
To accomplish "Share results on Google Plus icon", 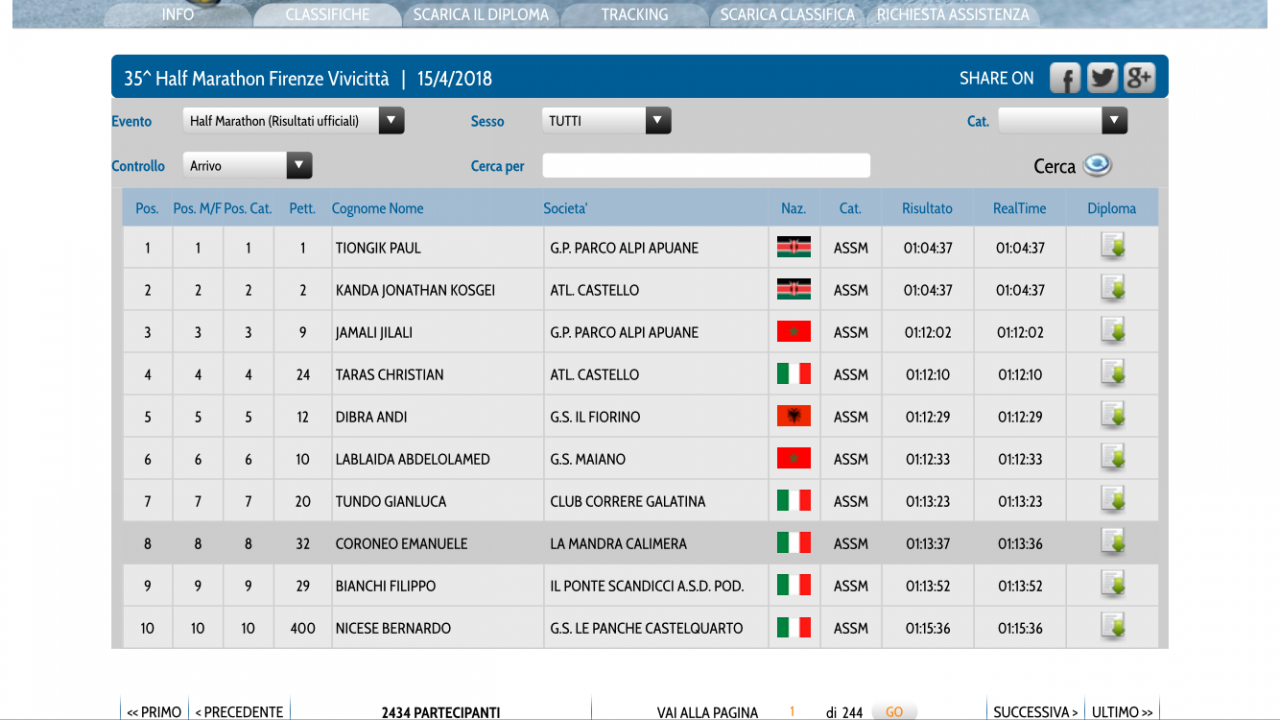I will click(x=1139, y=78).
